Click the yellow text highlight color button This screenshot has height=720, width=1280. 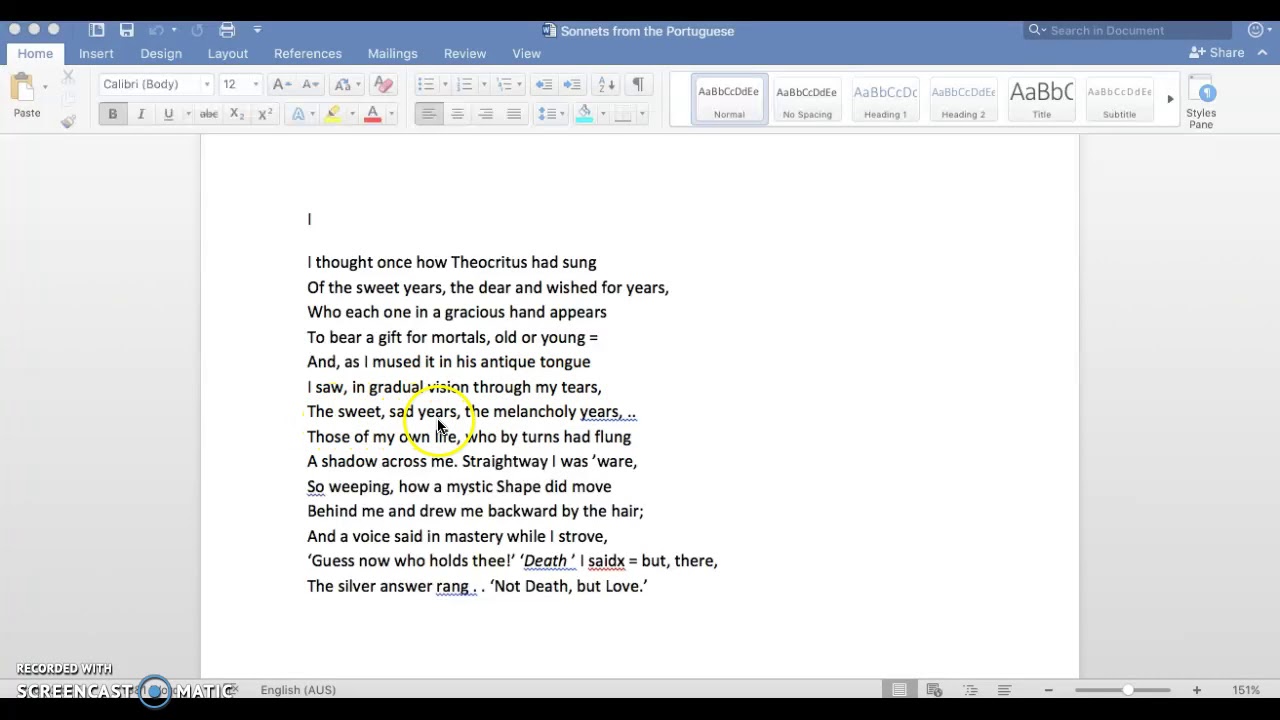[x=333, y=114]
